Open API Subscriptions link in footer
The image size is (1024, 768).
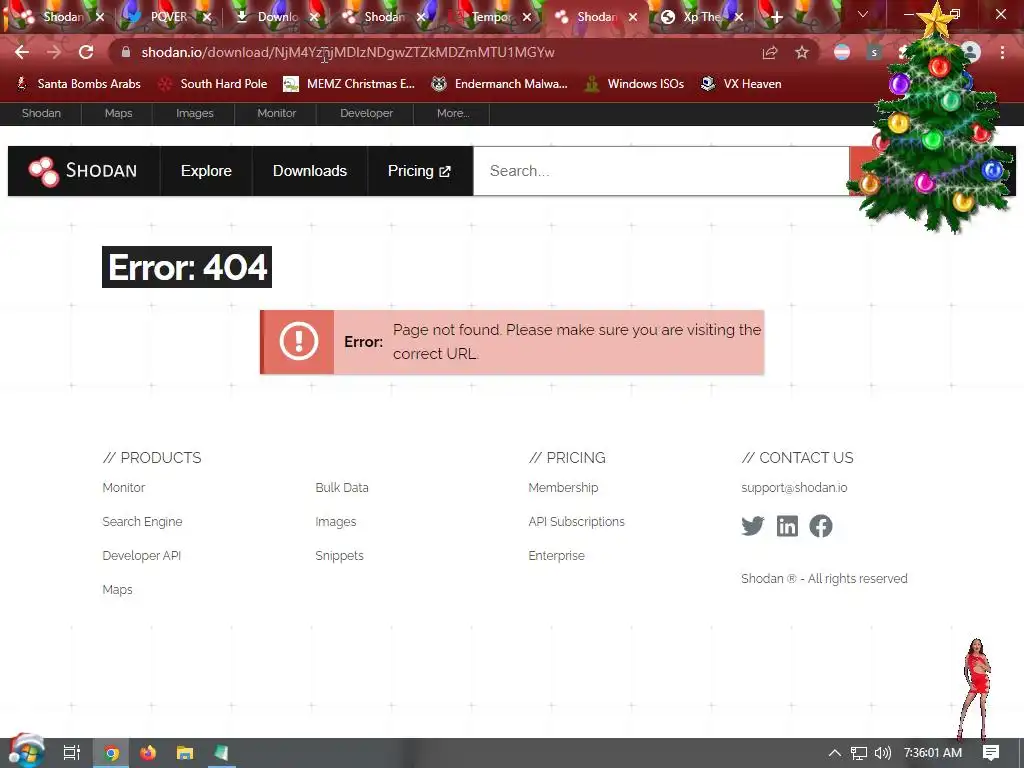click(576, 522)
